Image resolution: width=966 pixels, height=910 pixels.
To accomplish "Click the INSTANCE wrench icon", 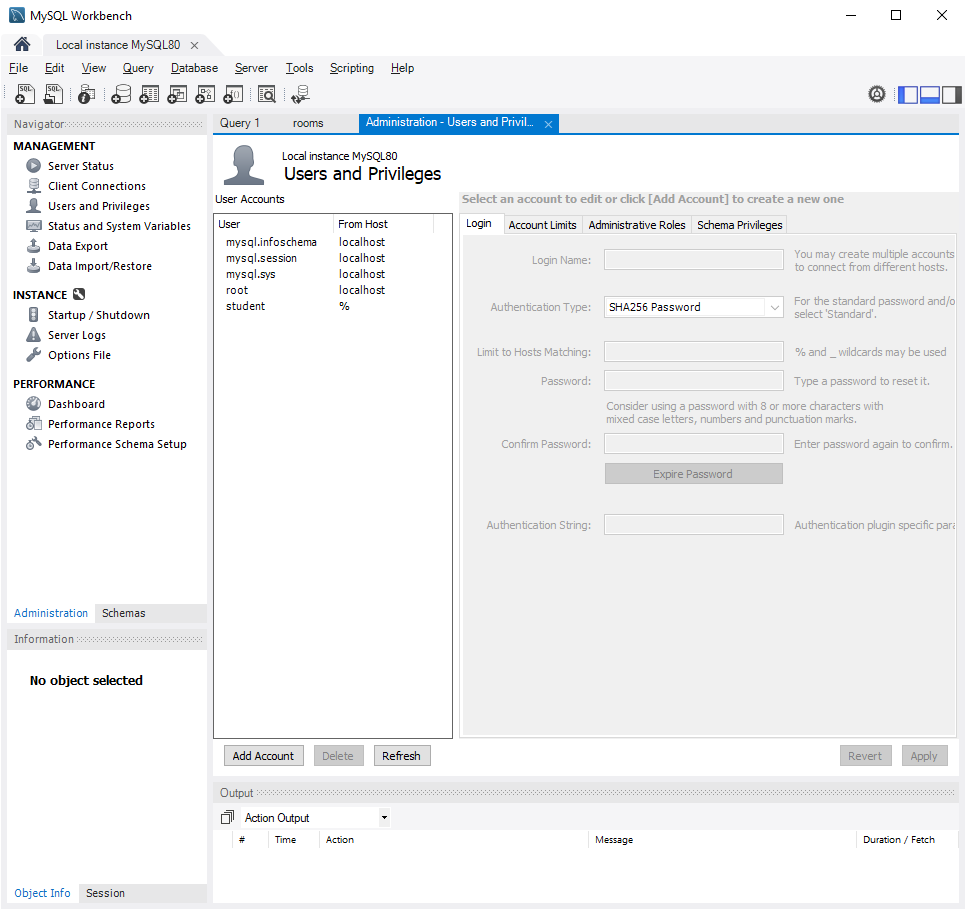I will (79, 295).
